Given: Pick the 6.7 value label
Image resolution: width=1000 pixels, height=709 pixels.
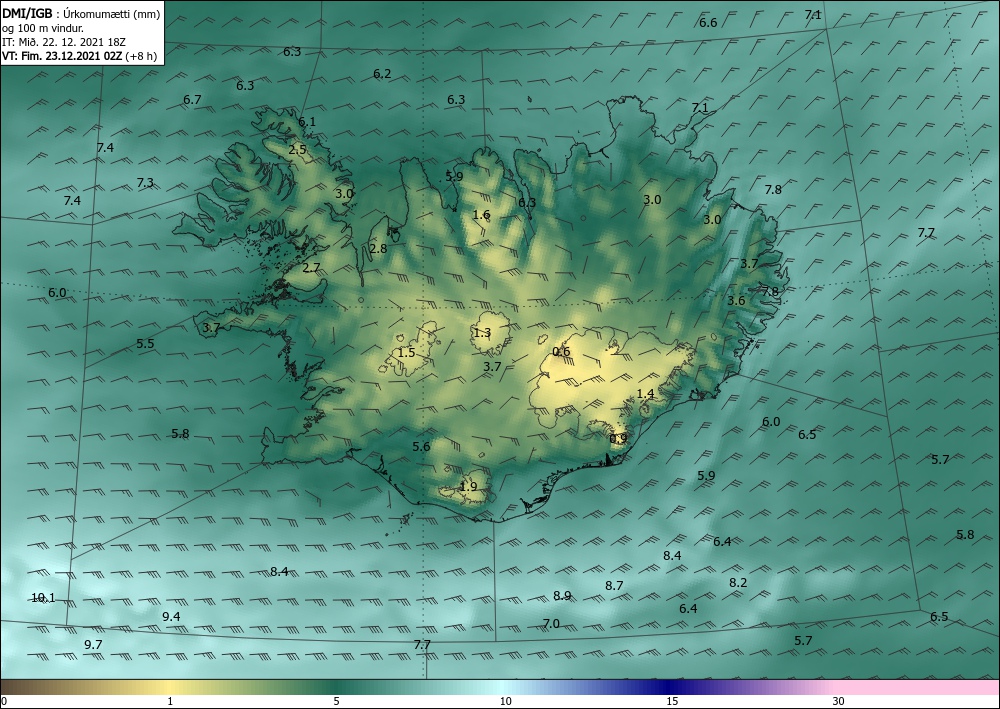Looking at the screenshot, I should coord(192,99).
